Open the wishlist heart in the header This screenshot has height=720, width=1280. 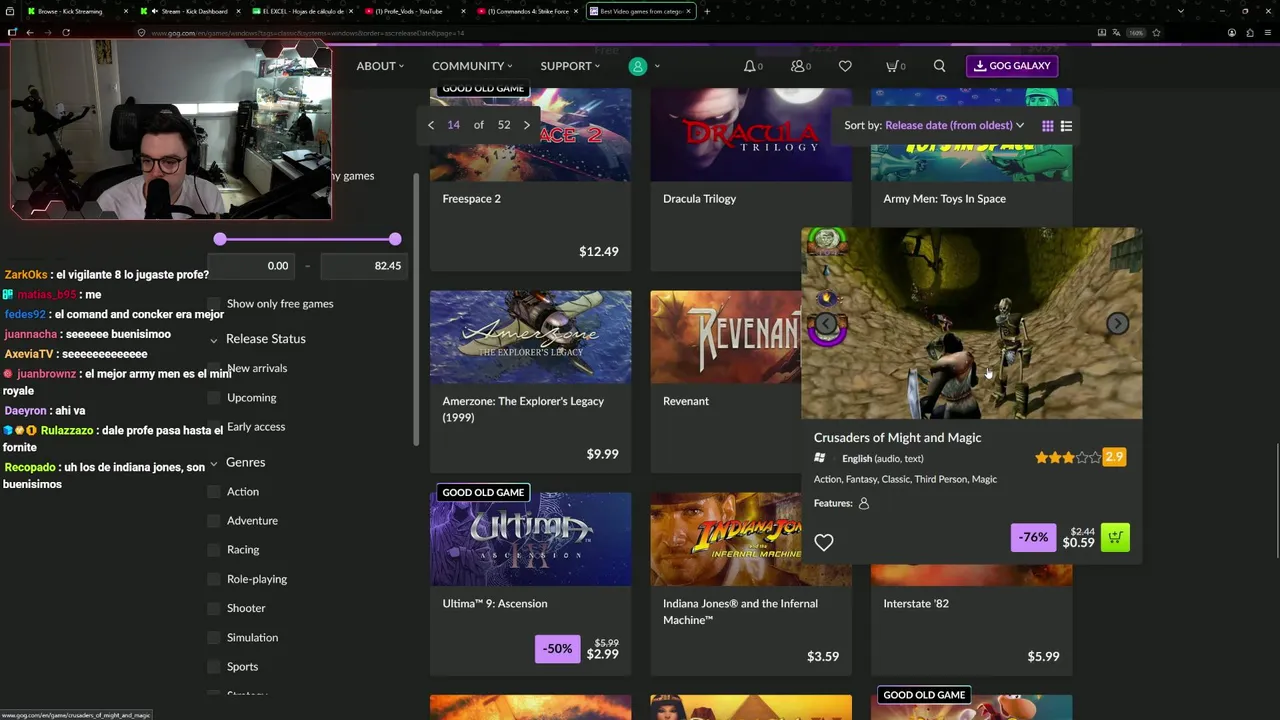pyautogui.click(x=845, y=66)
